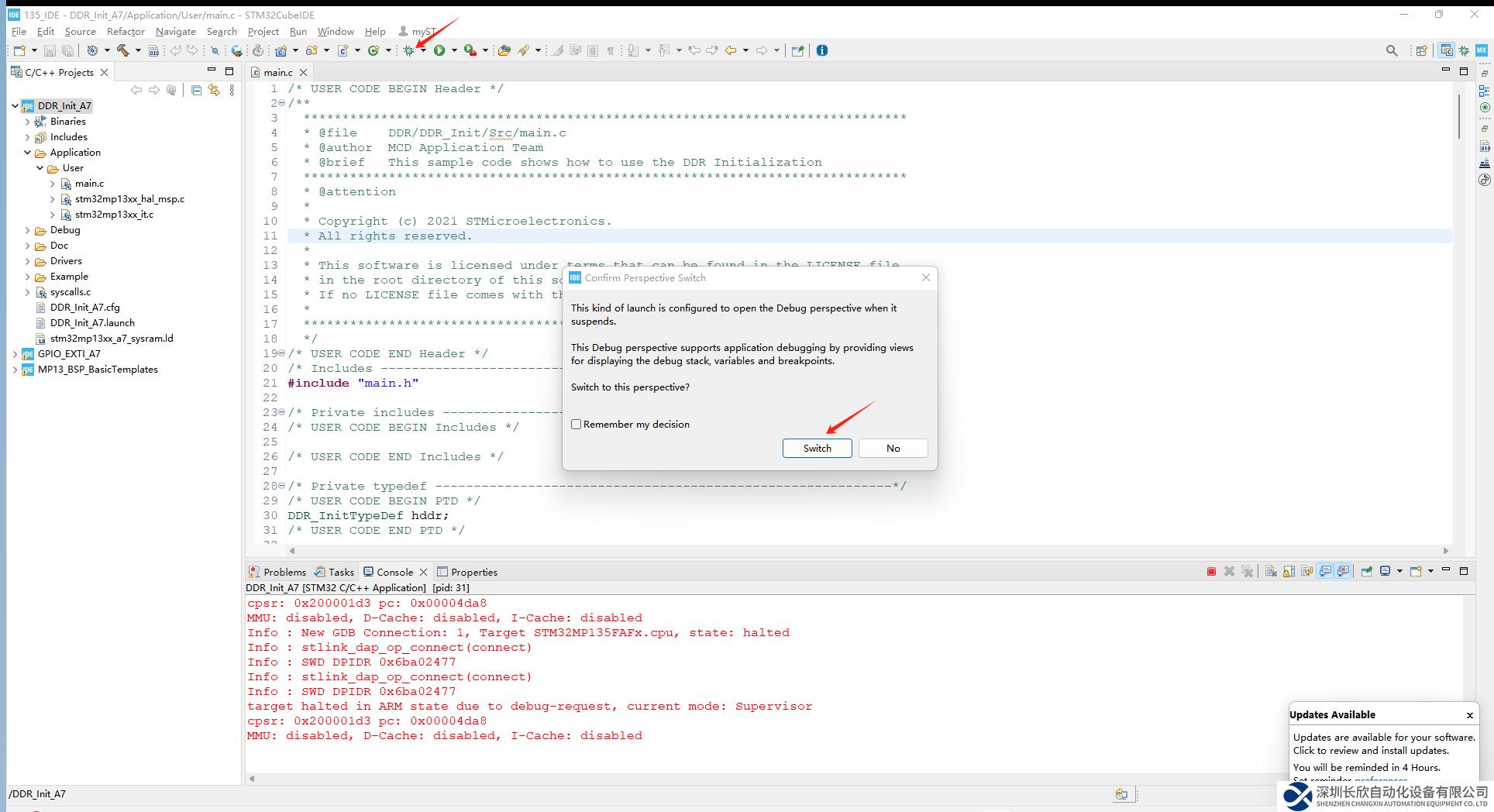Click the Collapse All icon in Projects panel
This screenshot has width=1494, height=812.
click(x=196, y=91)
